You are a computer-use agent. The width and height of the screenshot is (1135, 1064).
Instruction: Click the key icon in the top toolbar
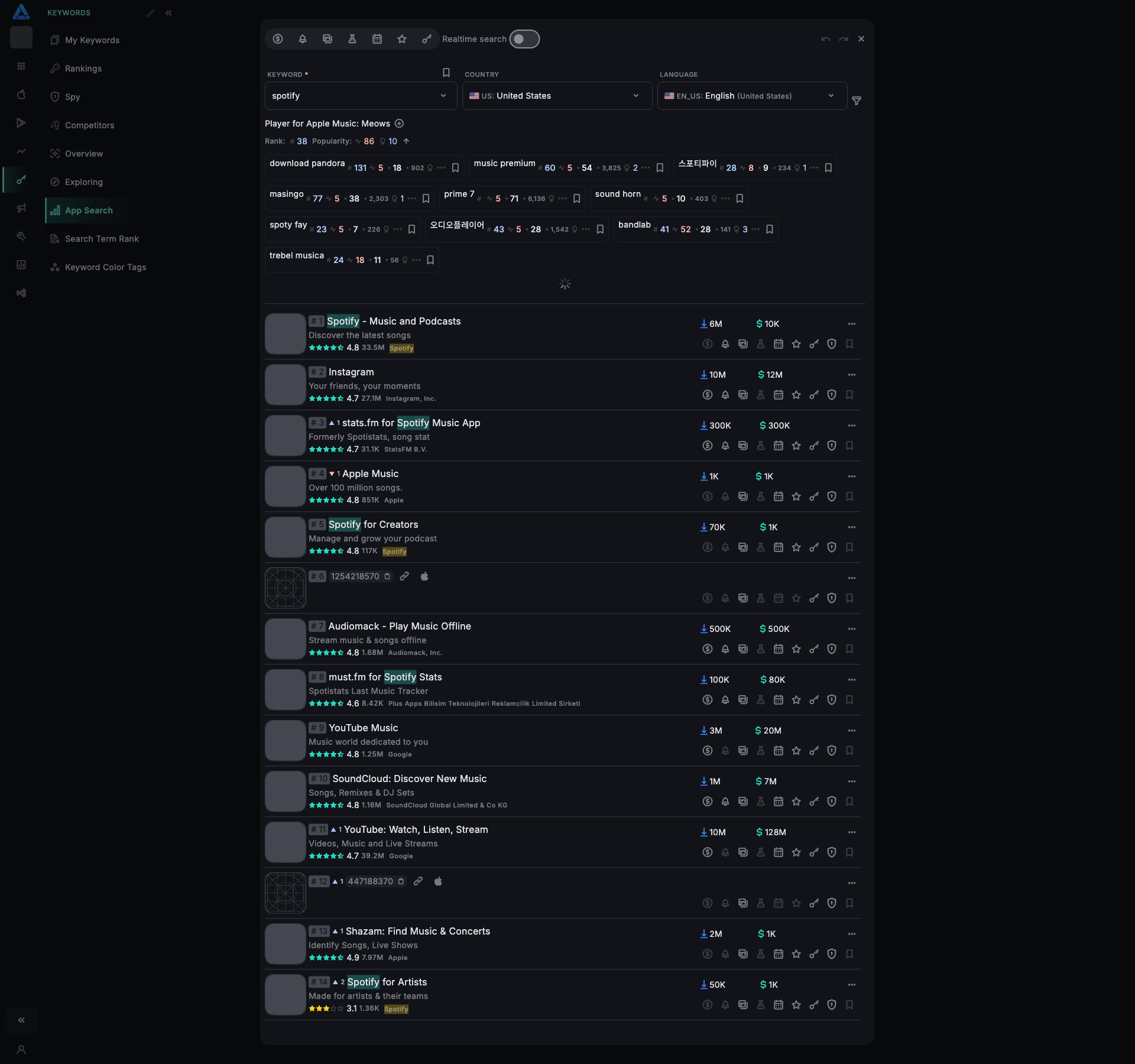coord(427,39)
